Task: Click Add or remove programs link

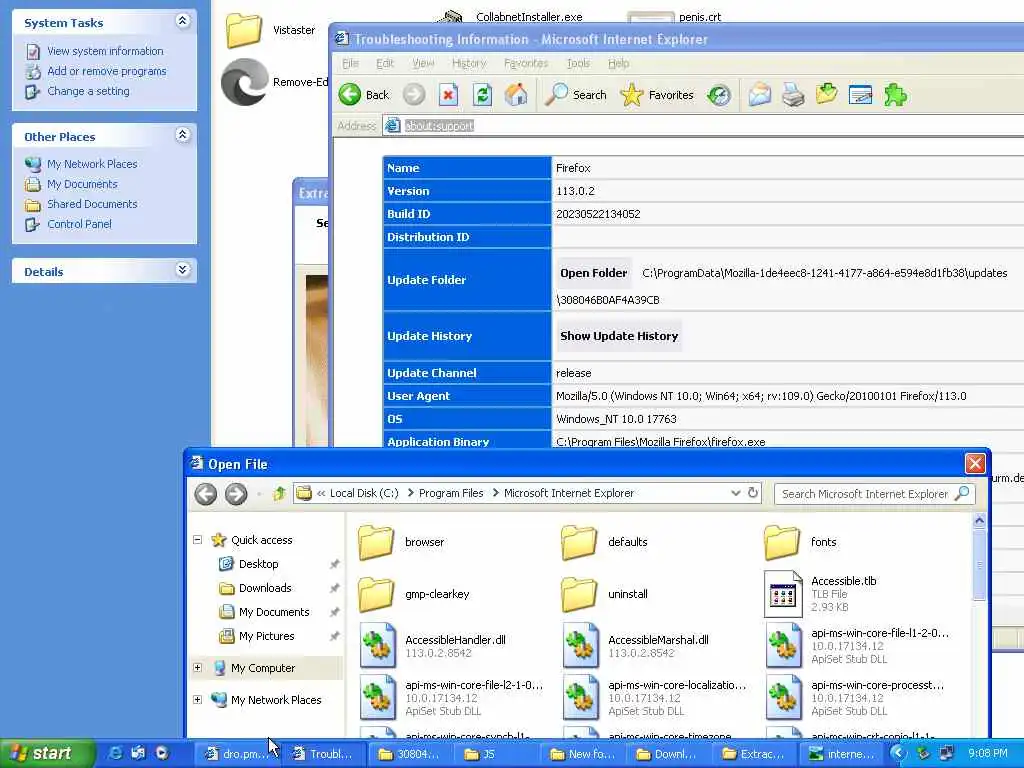Action: coord(106,71)
